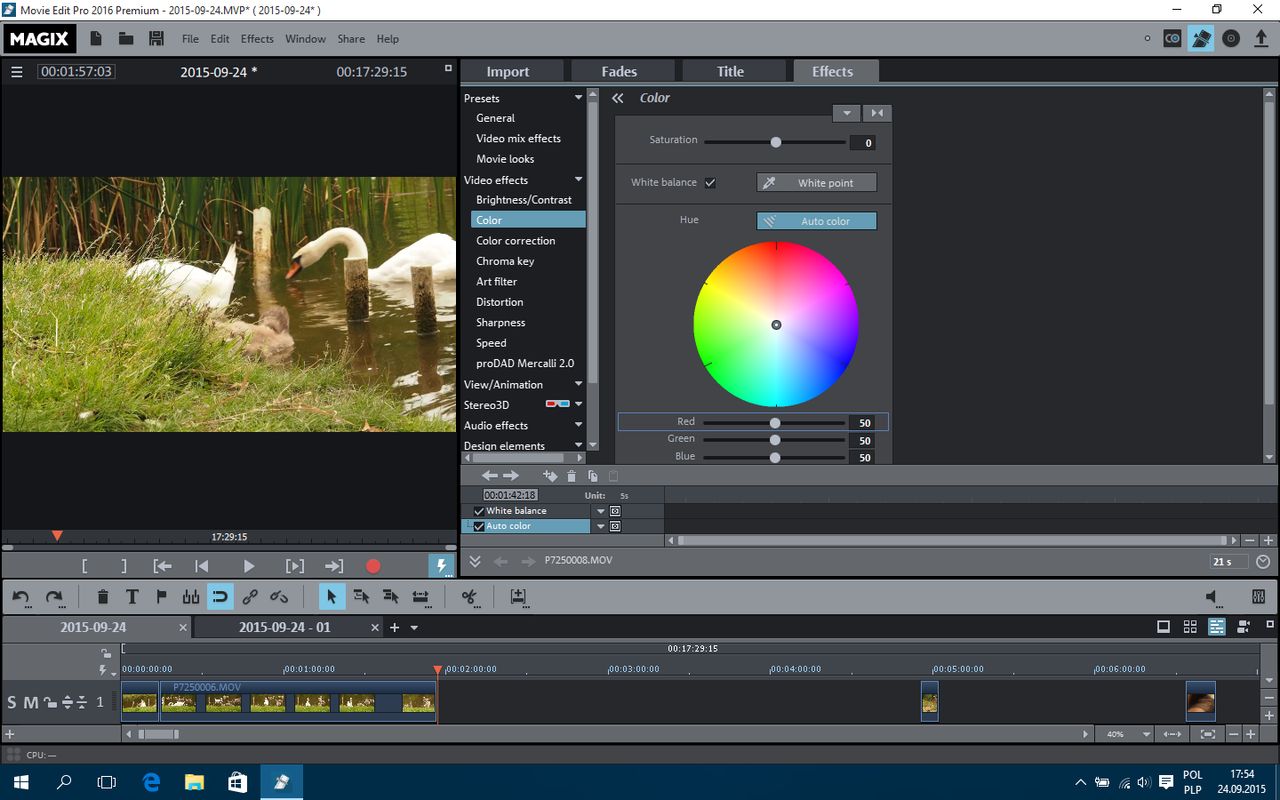Click the Auto color button
The height and width of the screenshot is (800, 1280).
(x=816, y=221)
